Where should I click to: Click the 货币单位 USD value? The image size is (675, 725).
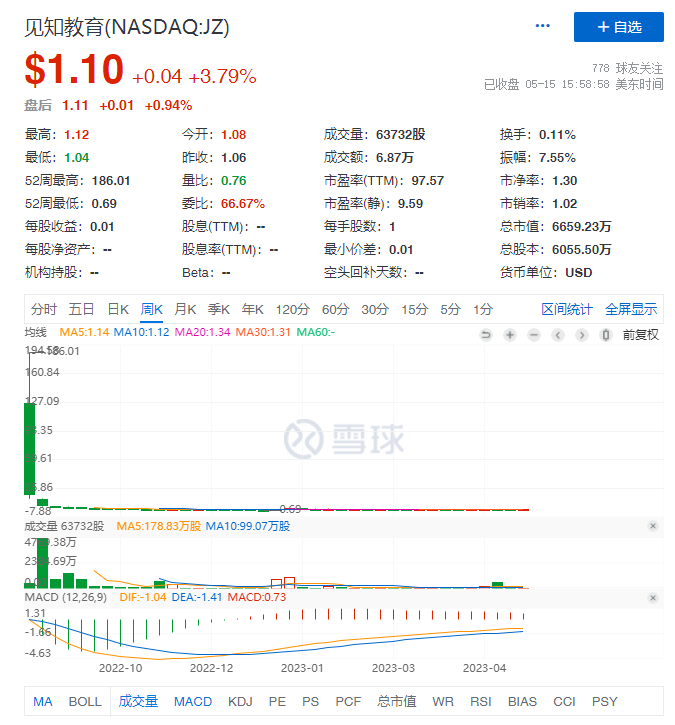point(578,272)
